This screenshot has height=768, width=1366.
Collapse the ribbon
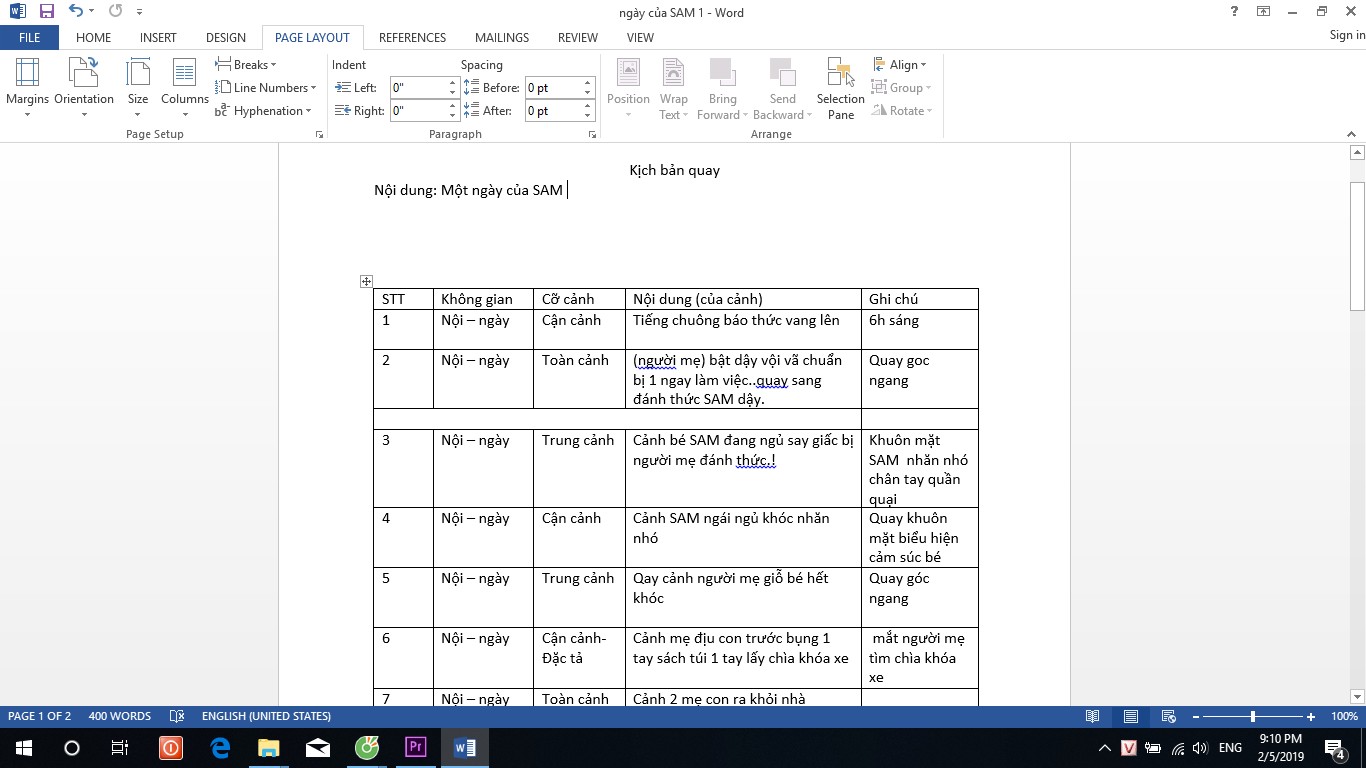pos(1353,134)
